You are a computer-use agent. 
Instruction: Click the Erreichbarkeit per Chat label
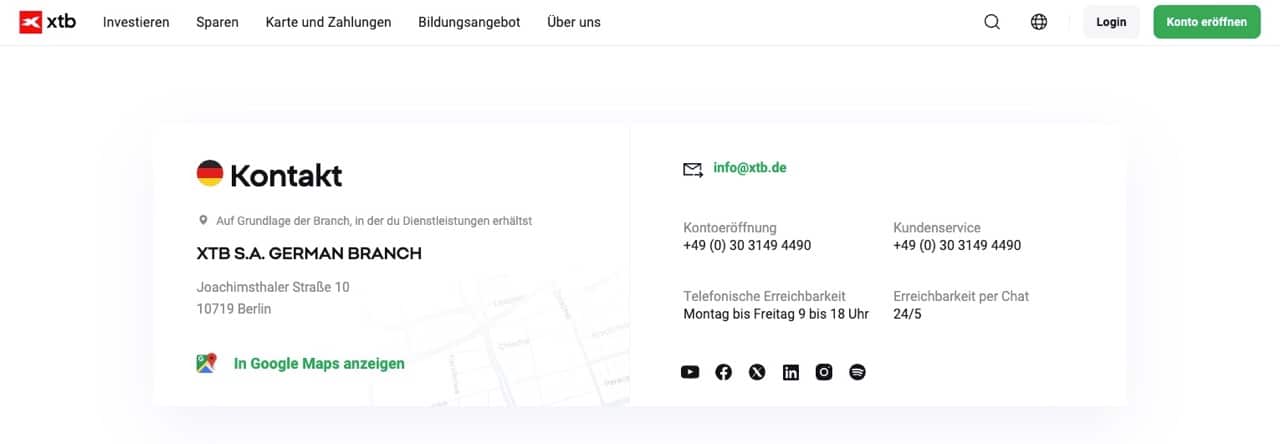(x=961, y=296)
